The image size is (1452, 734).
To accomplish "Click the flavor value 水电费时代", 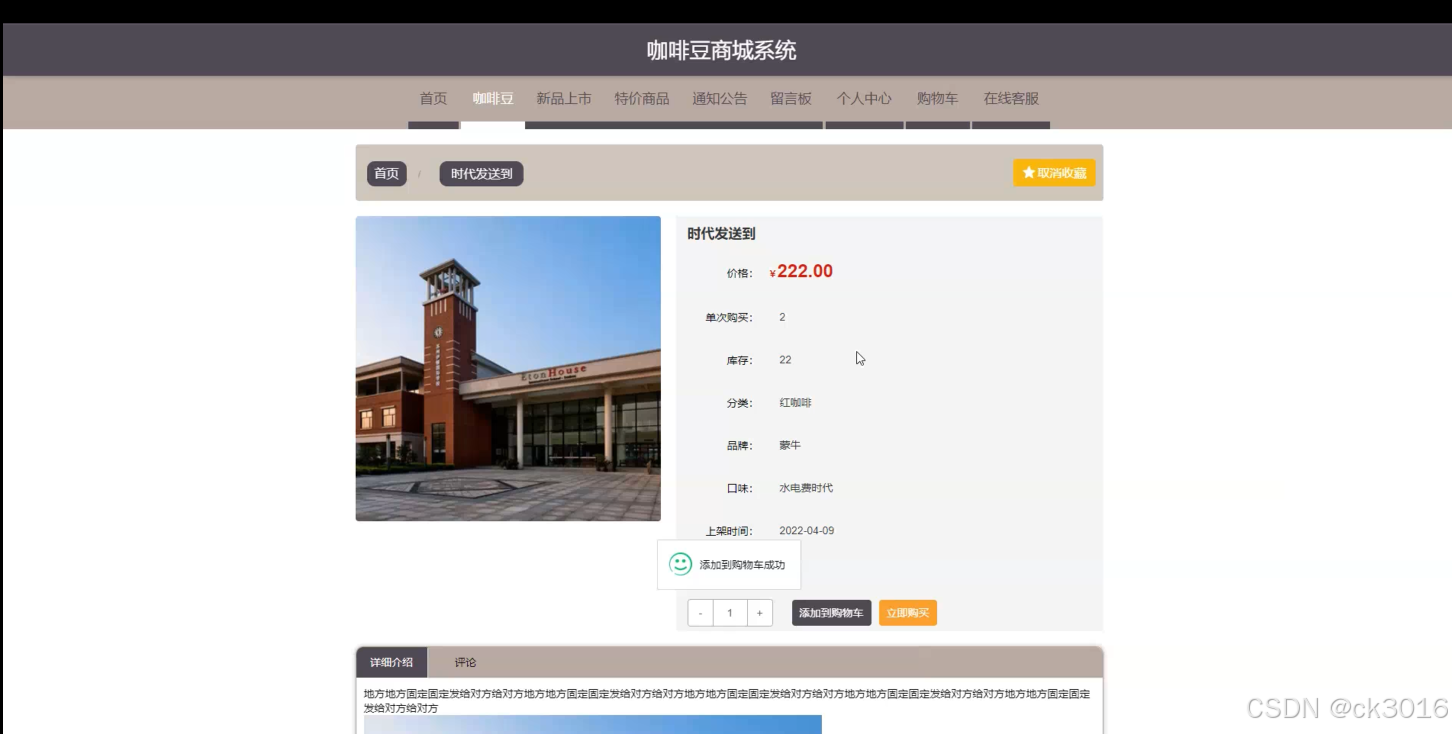I will pyautogui.click(x=806, y=488).
